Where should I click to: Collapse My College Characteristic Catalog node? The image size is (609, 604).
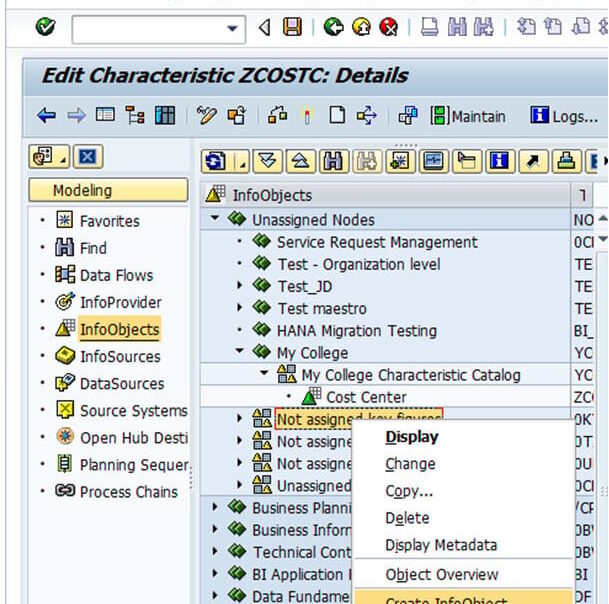pos(264,373)
